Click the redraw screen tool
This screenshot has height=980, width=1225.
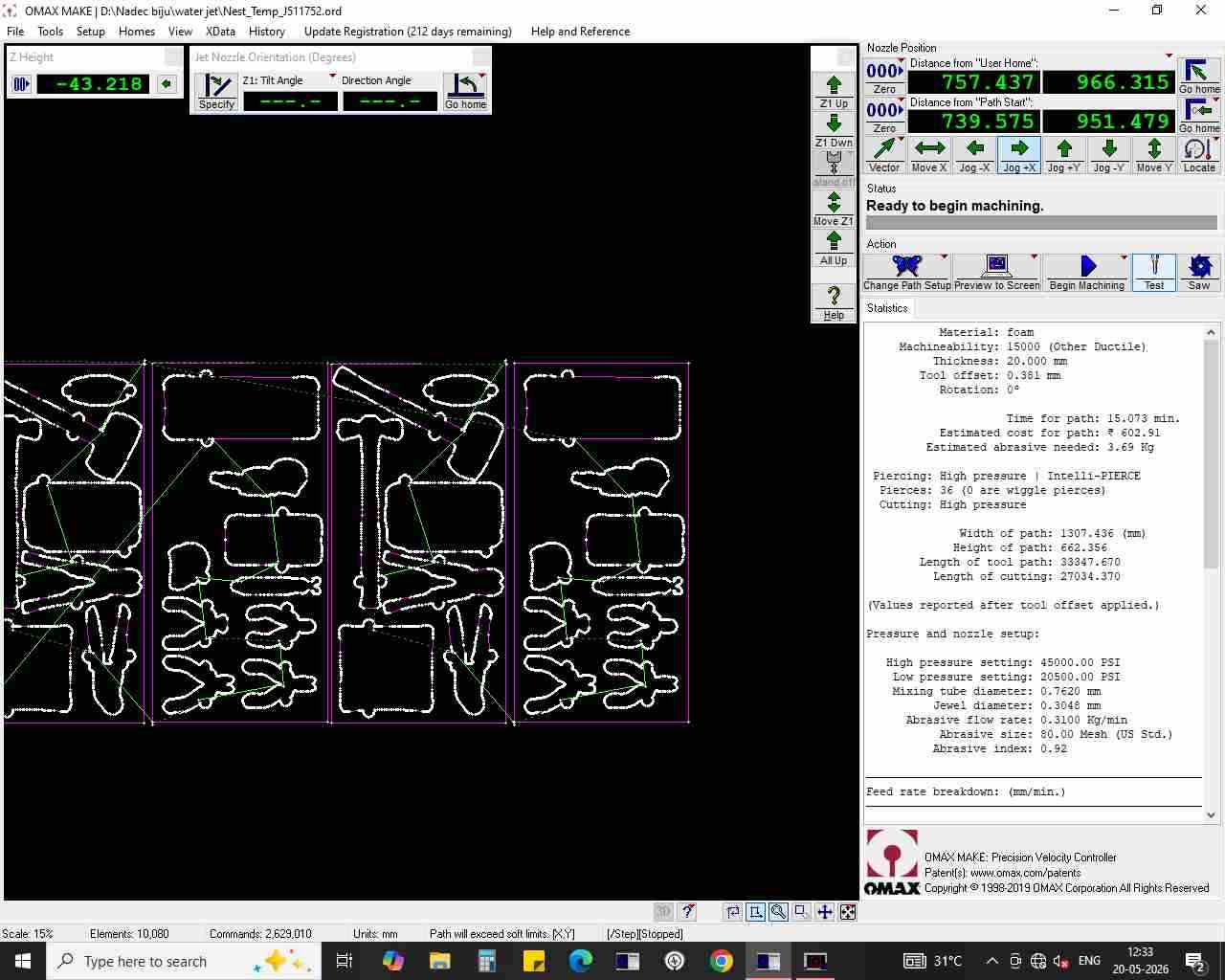point(733,912)
